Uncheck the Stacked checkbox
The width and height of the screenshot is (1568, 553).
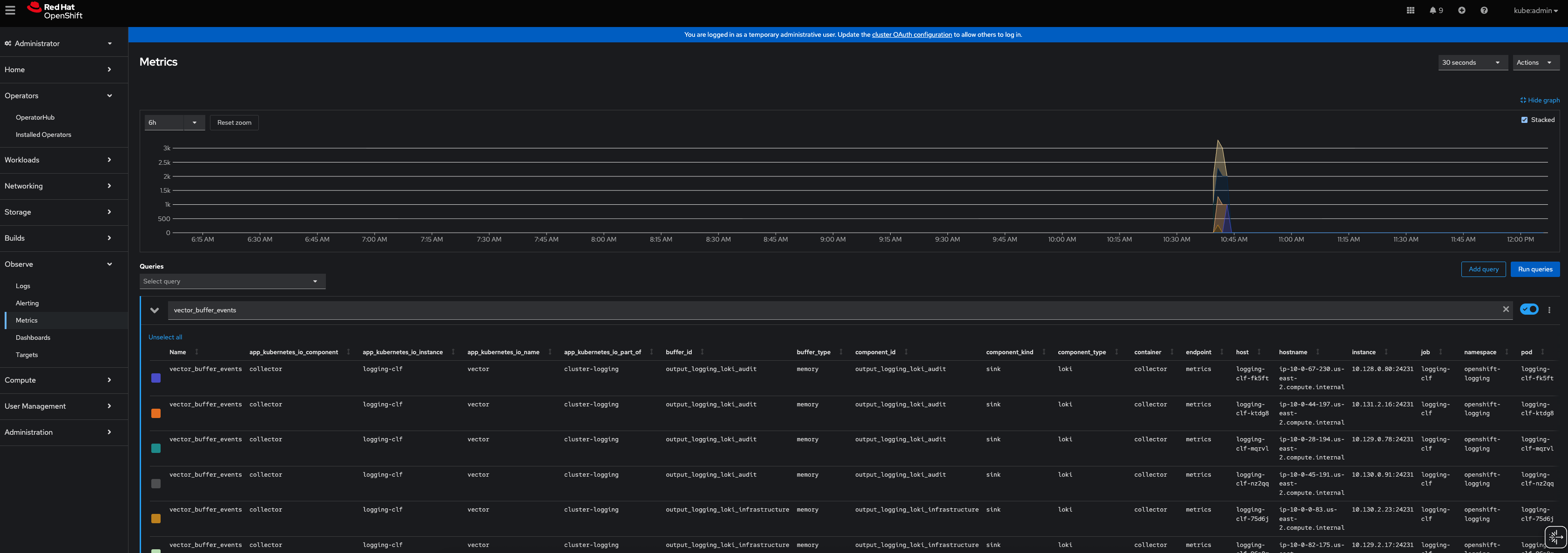point(1524,120)
